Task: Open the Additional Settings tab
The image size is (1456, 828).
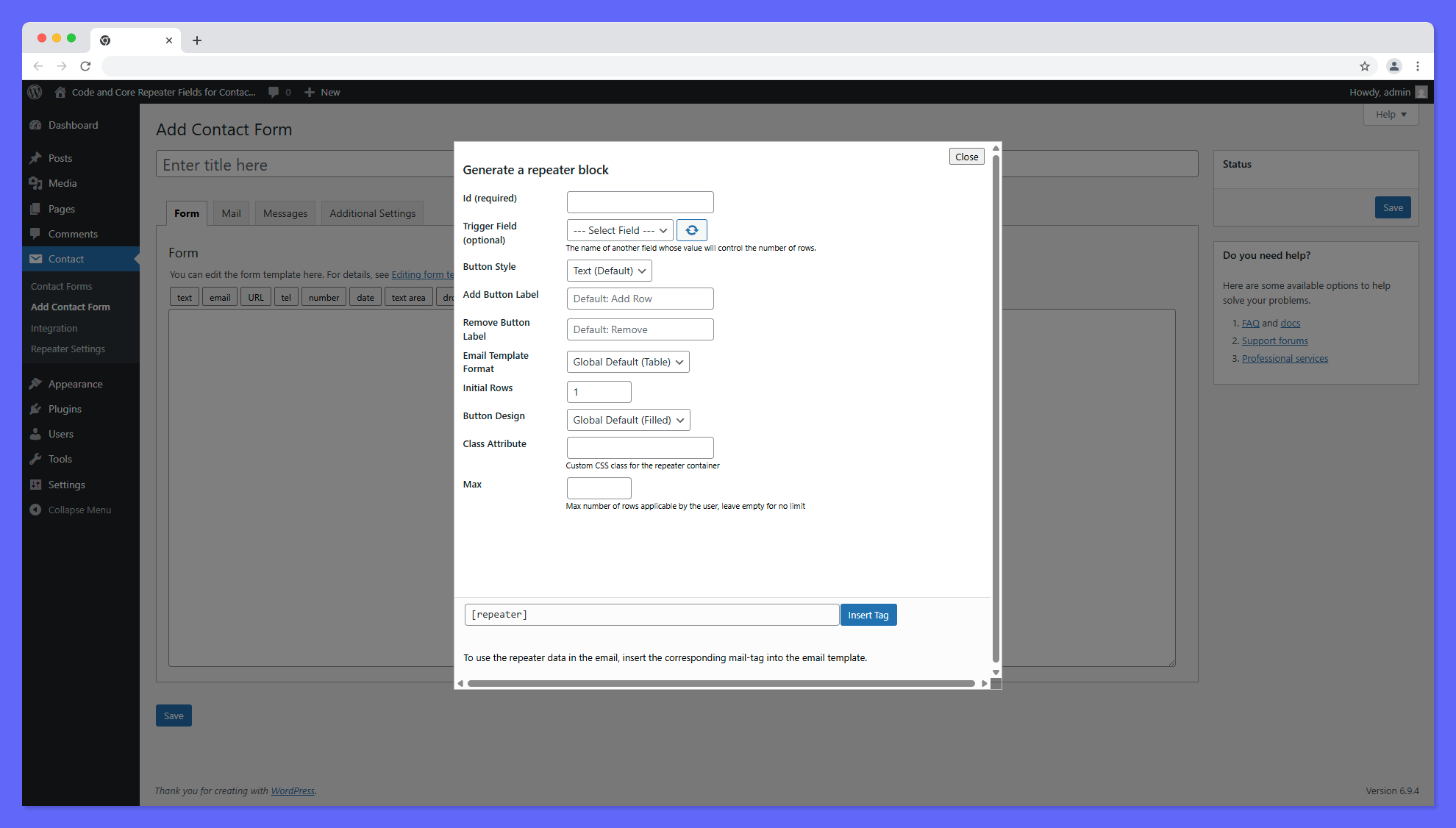Action: click(x=372, y=213)
